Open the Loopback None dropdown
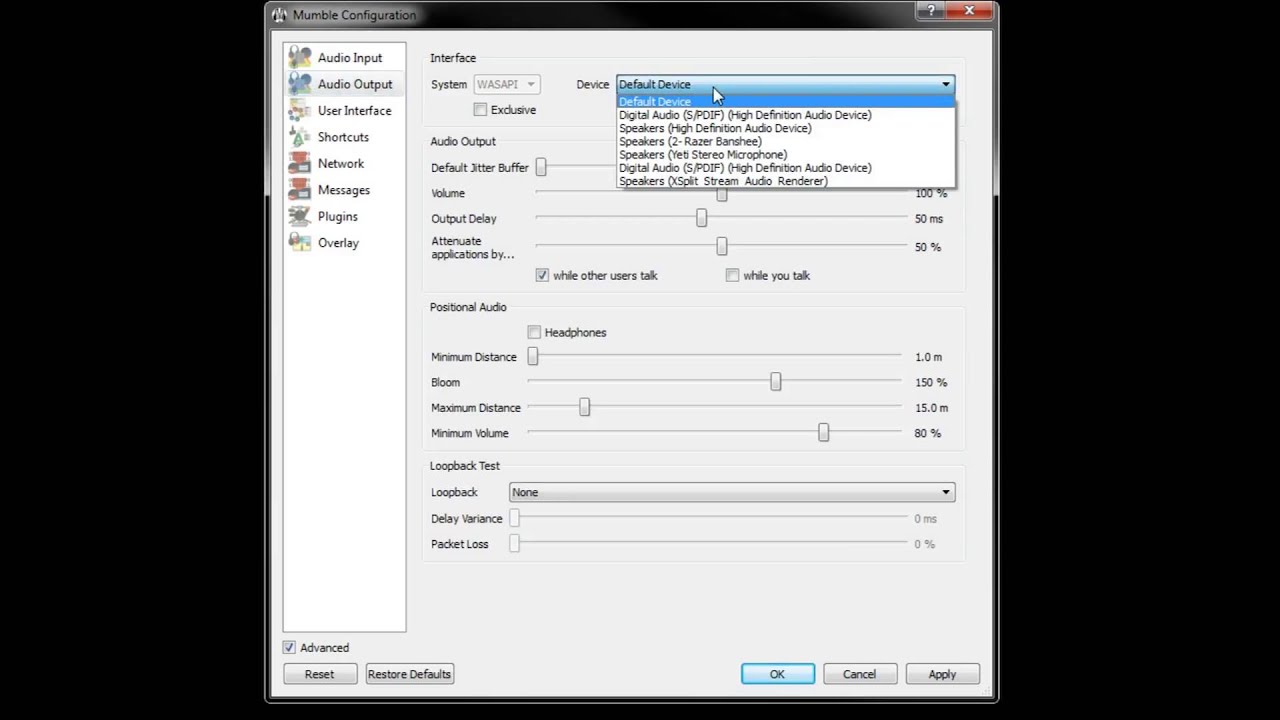This screenshot has height=720, width=1280. coord(732,492)
